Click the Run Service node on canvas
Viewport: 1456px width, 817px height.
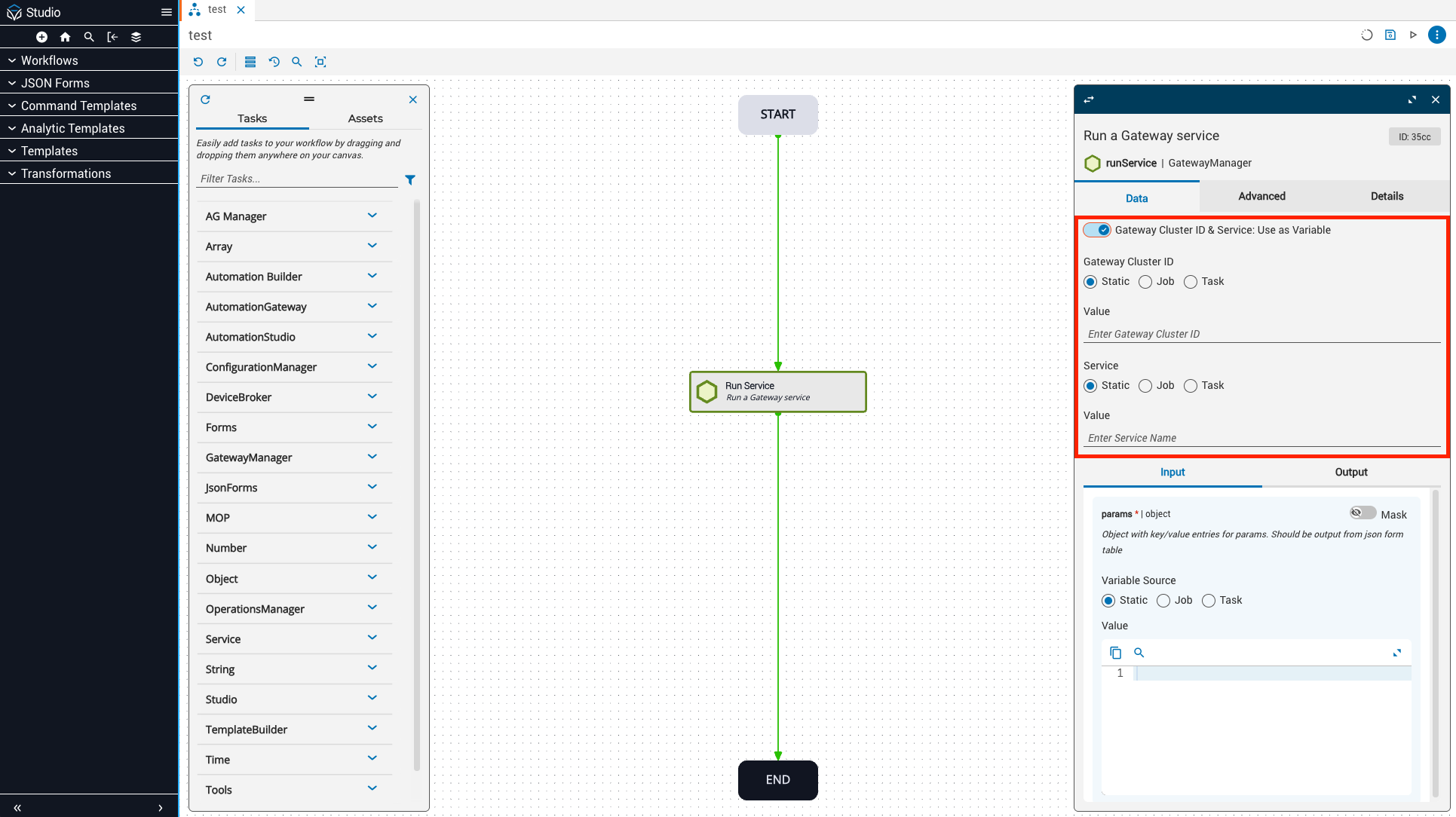777,391
